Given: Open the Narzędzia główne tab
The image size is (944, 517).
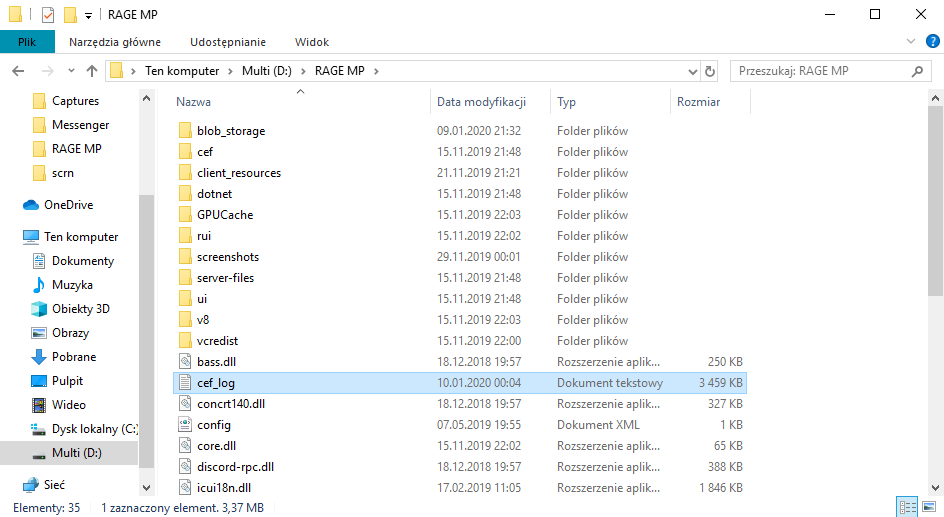Looking at the screenshot, I should tap(114, 42).
